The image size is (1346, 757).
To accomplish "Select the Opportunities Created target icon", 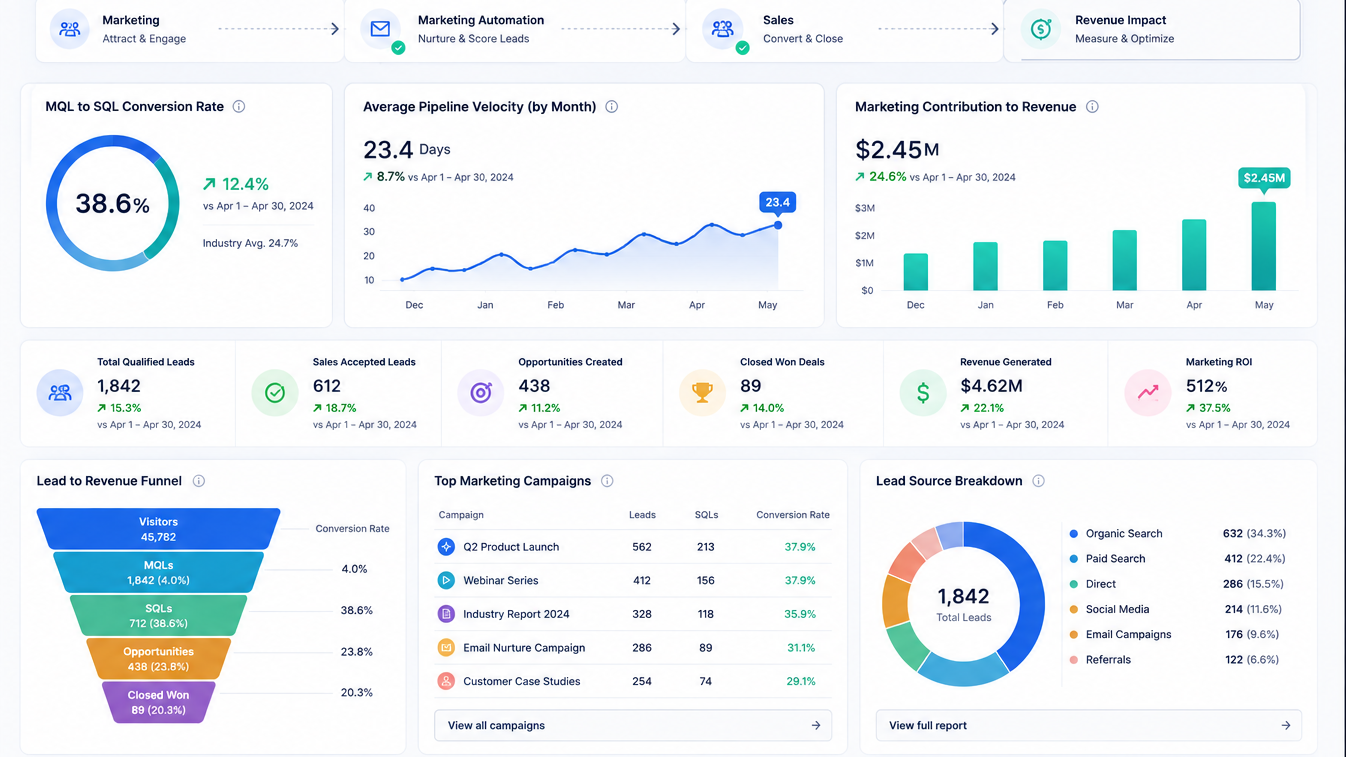I will pos(481,393).
